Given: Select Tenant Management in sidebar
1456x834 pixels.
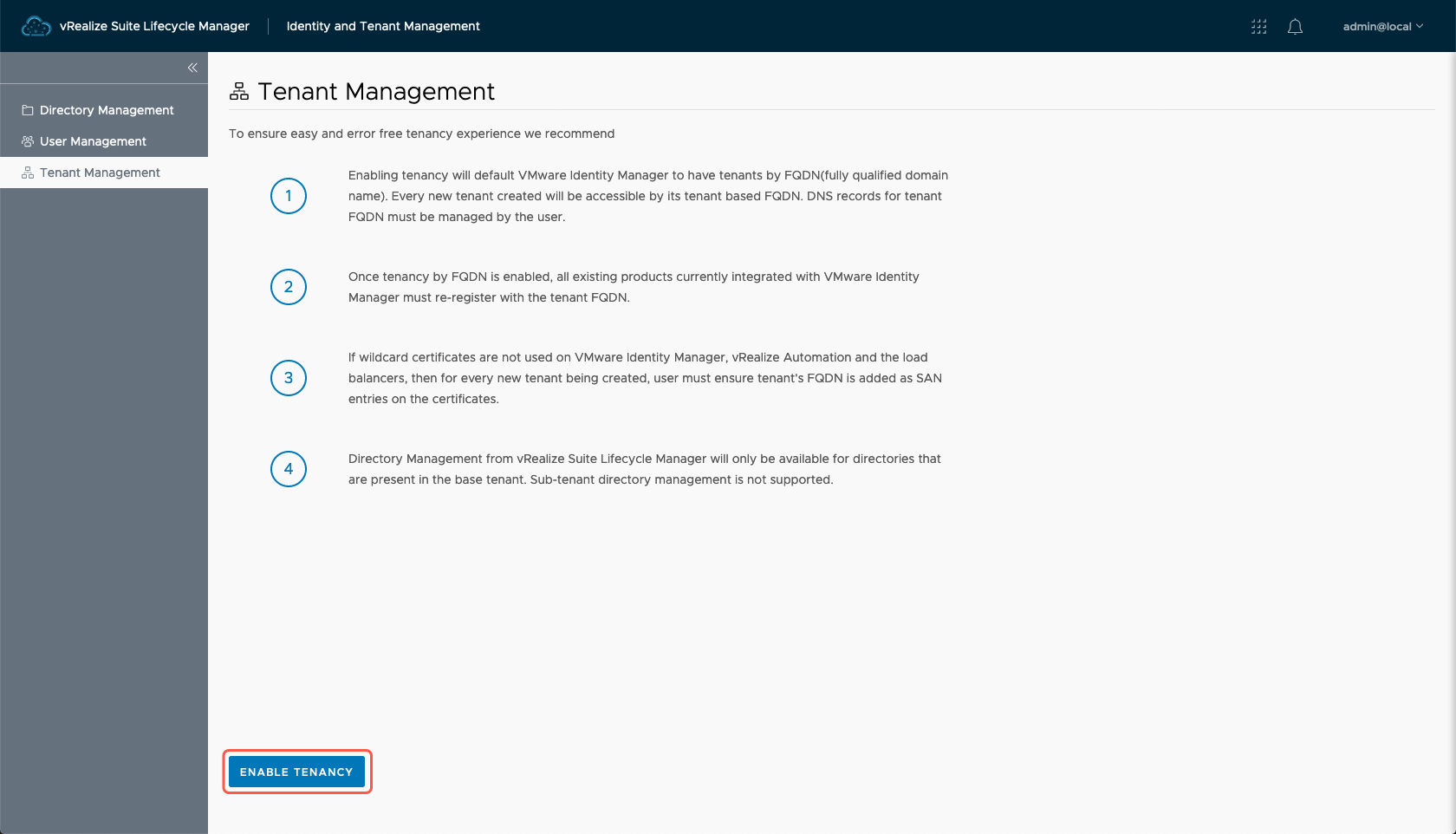Looking at the screenshot, I should (x=100, y=173).
